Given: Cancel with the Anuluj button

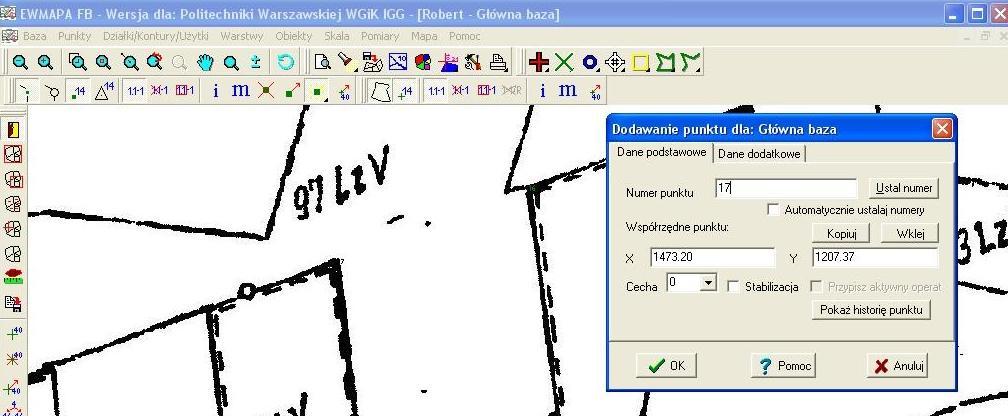Looking at the screenshot, I should click(x=897, y=366).
